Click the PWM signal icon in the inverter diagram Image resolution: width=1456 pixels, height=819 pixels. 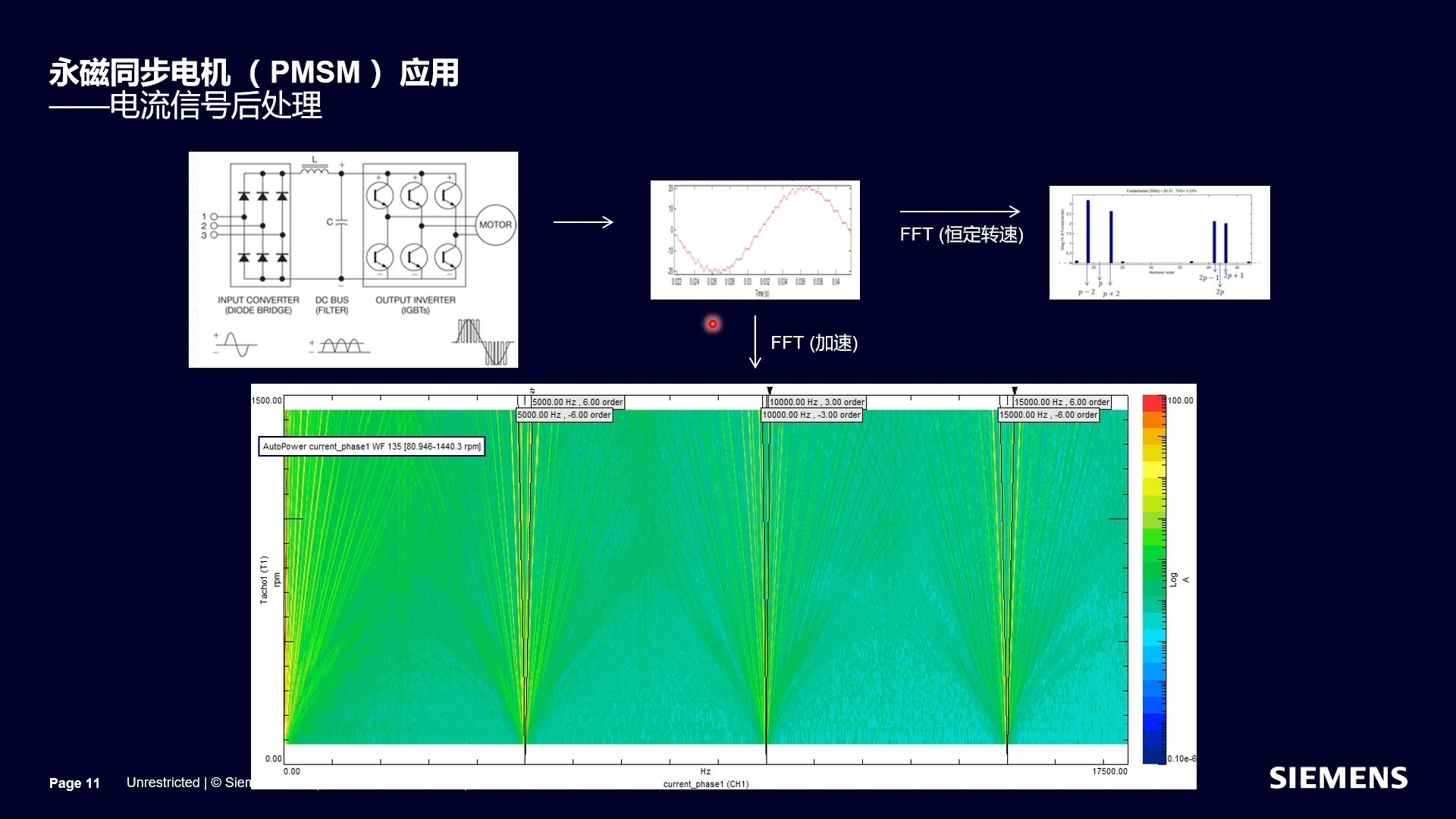point(480,341)
